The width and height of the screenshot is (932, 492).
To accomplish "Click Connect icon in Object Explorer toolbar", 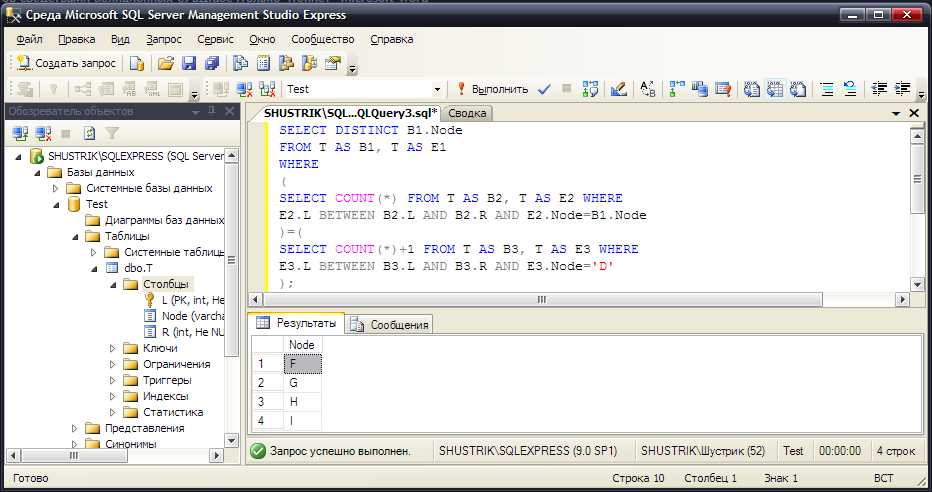I will tap(20, 133).
